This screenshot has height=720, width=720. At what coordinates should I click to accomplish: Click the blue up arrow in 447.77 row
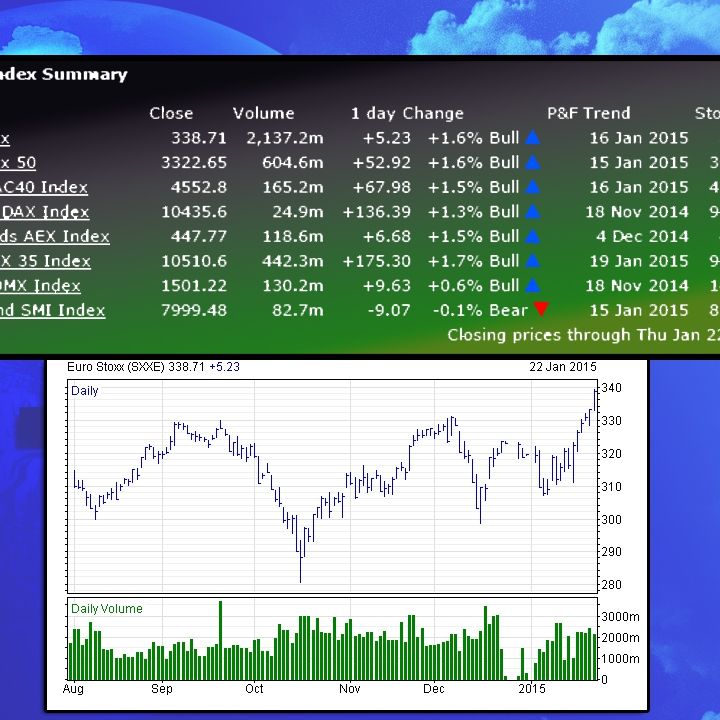(533, 236)
